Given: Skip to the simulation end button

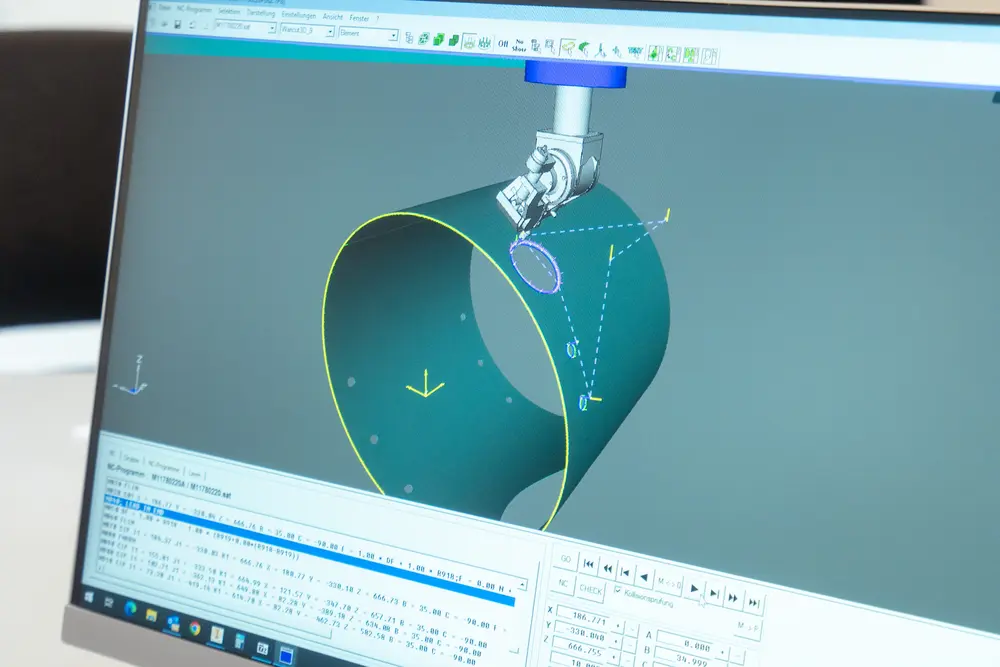Looking at the screenshot, I should pyautogui.click(x=754, y=603).
